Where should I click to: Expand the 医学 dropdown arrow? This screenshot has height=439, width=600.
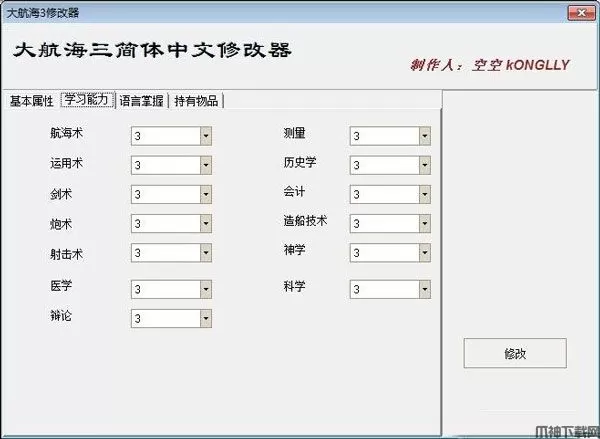[x=205, y=289]
